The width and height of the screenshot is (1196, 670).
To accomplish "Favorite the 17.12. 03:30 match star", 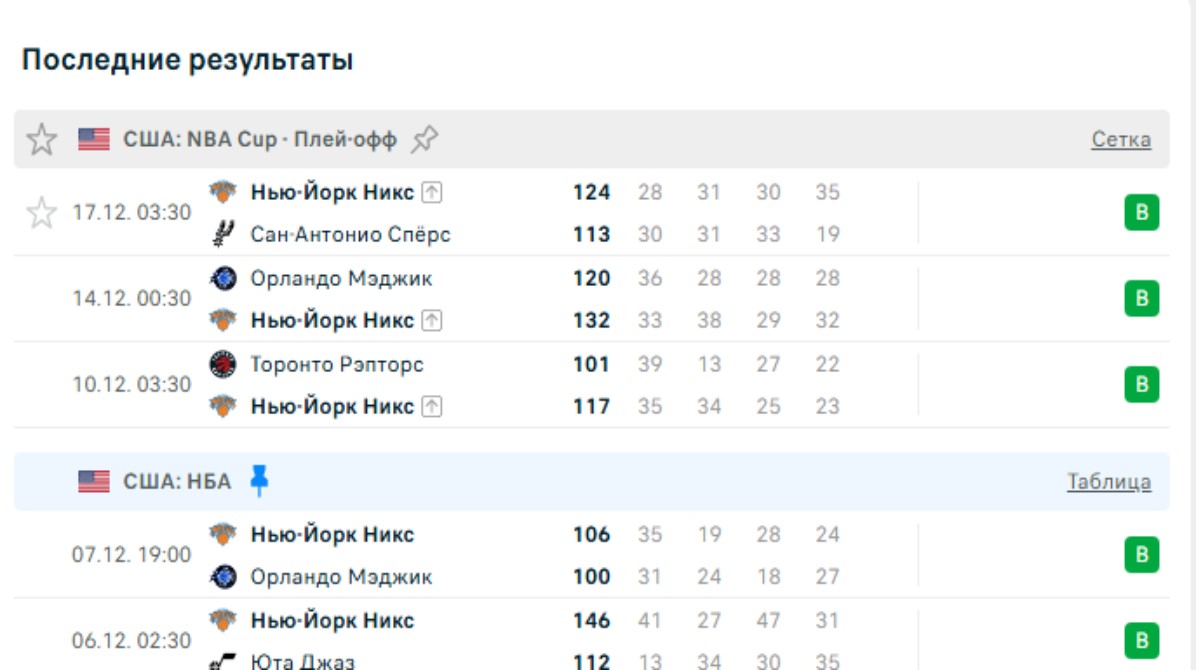I will click(41, 213).
